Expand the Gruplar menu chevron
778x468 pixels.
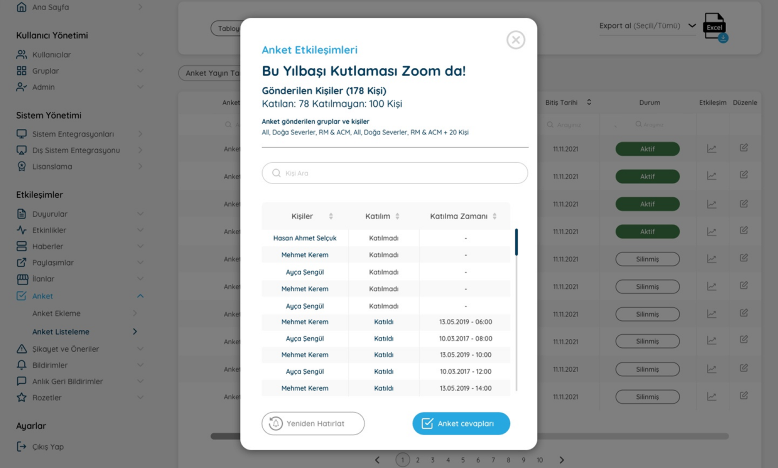point(140,71)
